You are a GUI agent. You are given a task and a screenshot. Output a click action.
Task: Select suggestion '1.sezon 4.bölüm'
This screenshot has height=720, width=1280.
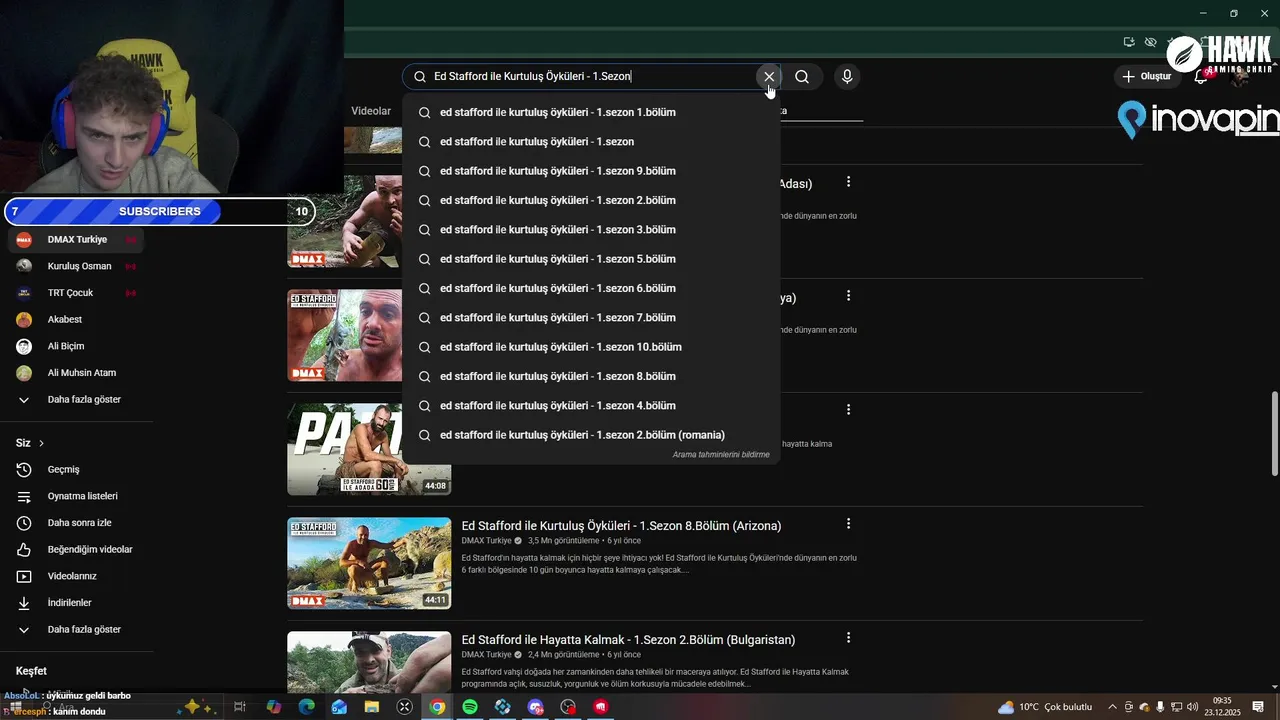click(590, 406)
